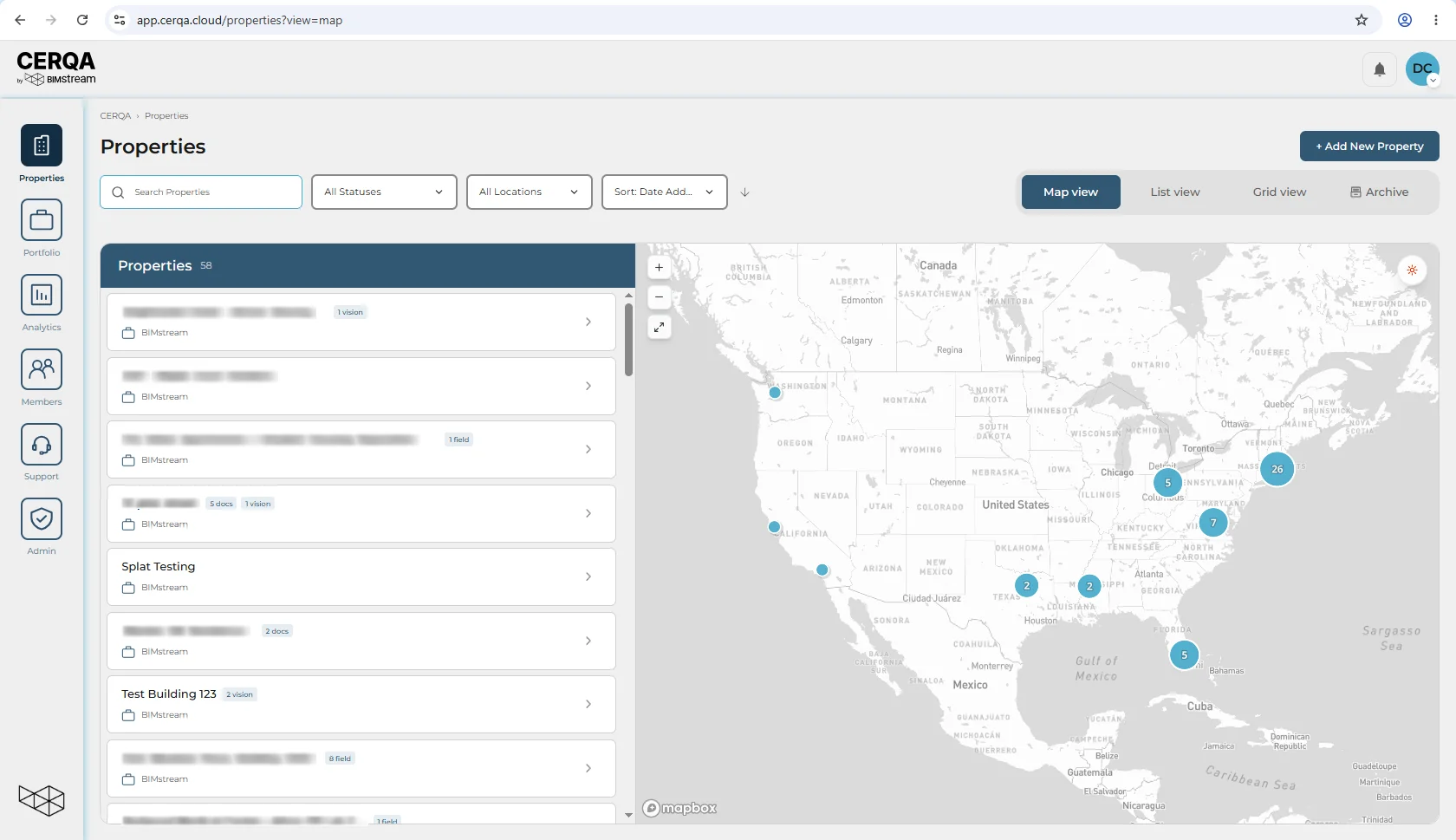The width and height of the screenshot is (1456, 840).
Task: Click the 8 field tag
Action: click(340, 759)
